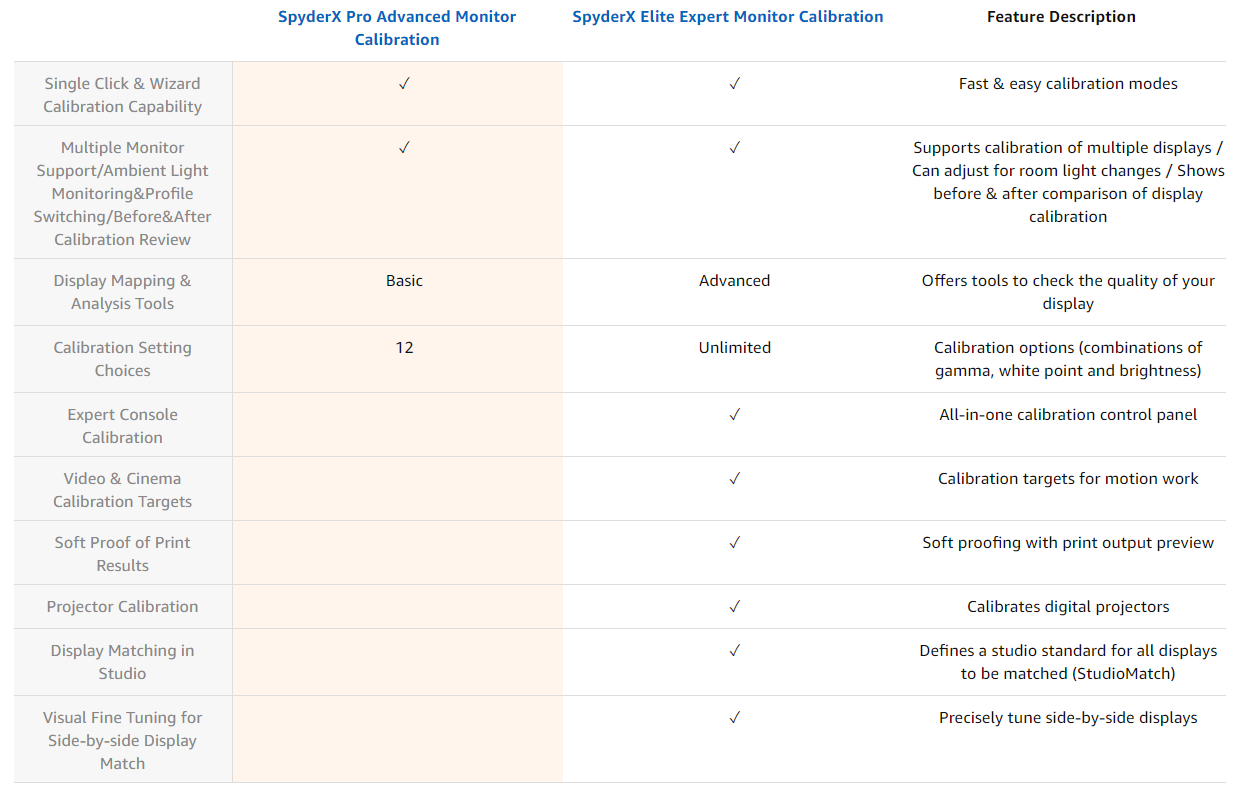Viewport: 1233px width, 793px height.
Task: Select the 'Basic' value under SpyderX Pro
Action: 404,281
